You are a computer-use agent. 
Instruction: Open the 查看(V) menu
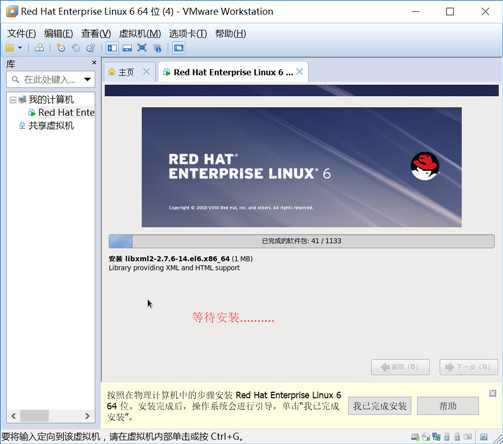click(96, 33)
